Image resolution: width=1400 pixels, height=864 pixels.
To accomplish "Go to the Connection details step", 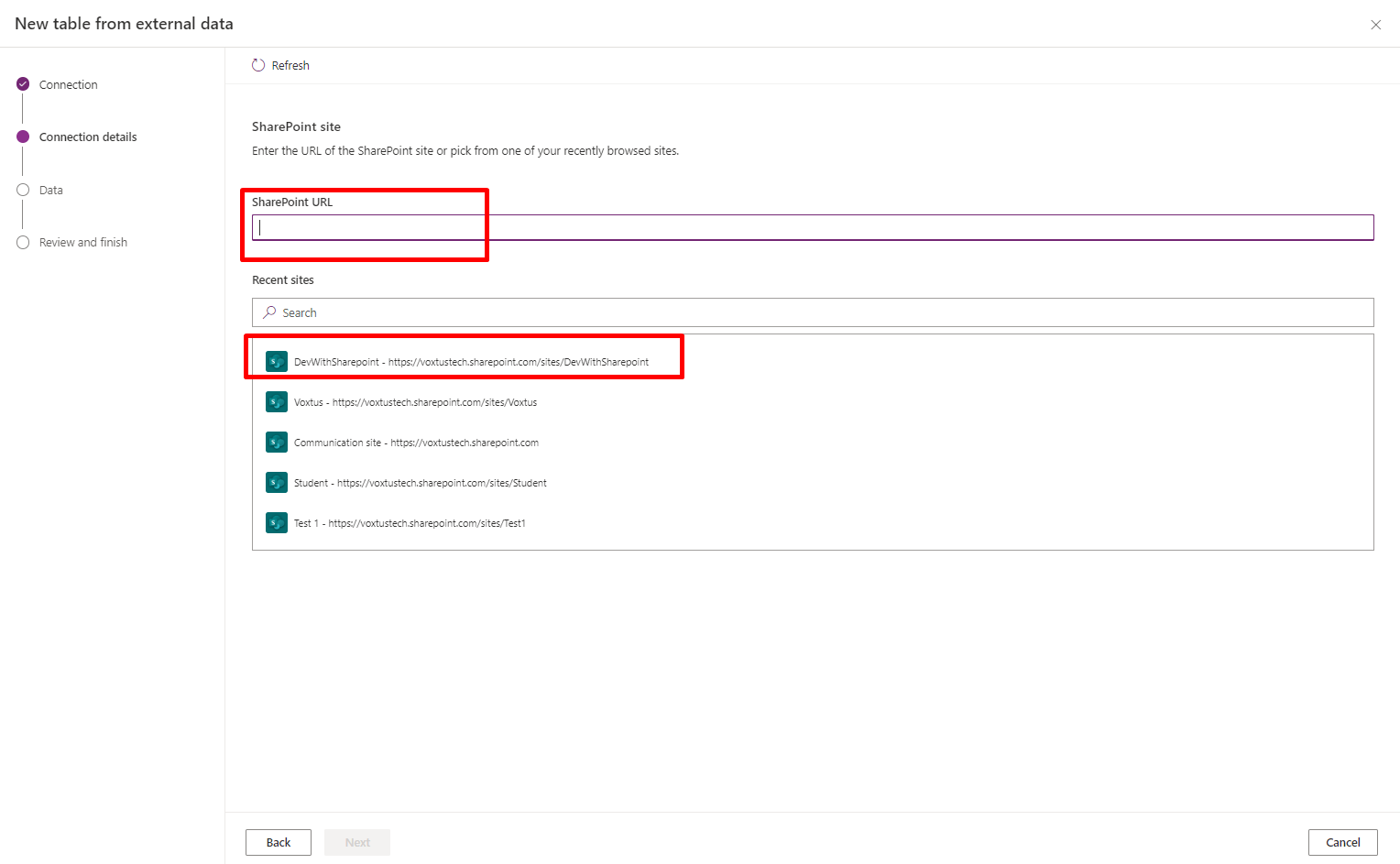I will click(x=88, y=137).
